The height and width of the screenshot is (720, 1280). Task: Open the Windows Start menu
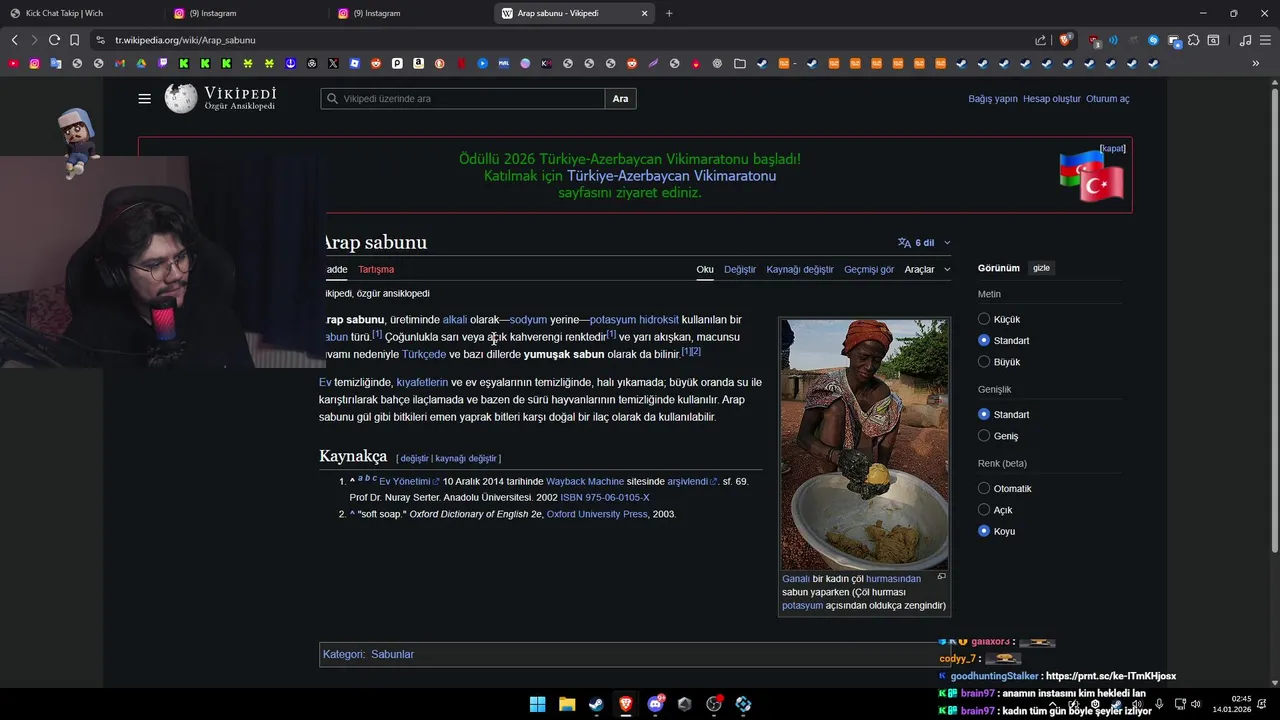click(537, 704)
